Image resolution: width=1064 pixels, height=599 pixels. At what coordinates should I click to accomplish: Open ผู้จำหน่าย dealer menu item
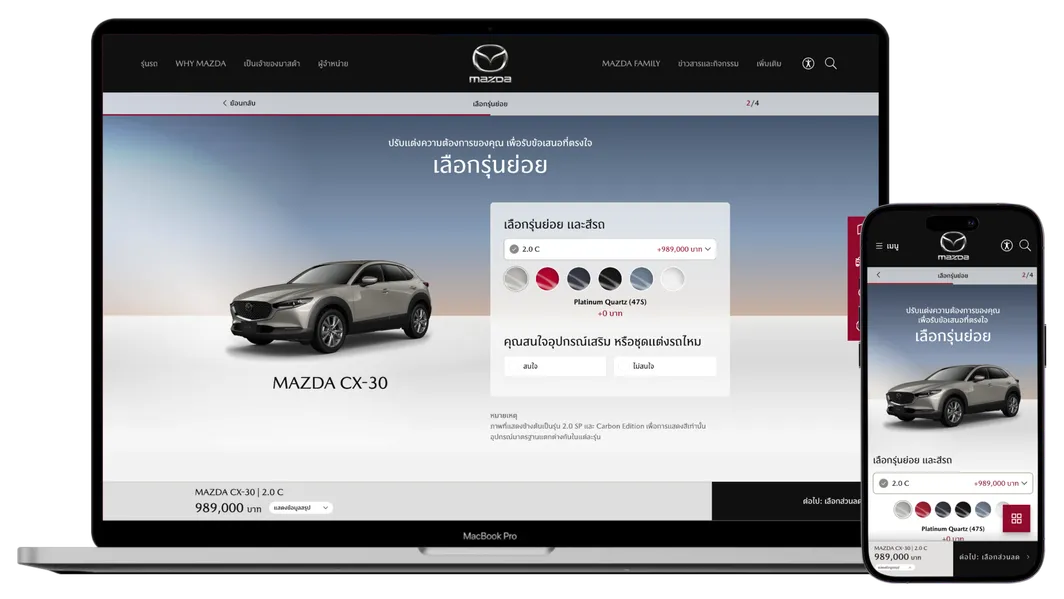[332, 64]
